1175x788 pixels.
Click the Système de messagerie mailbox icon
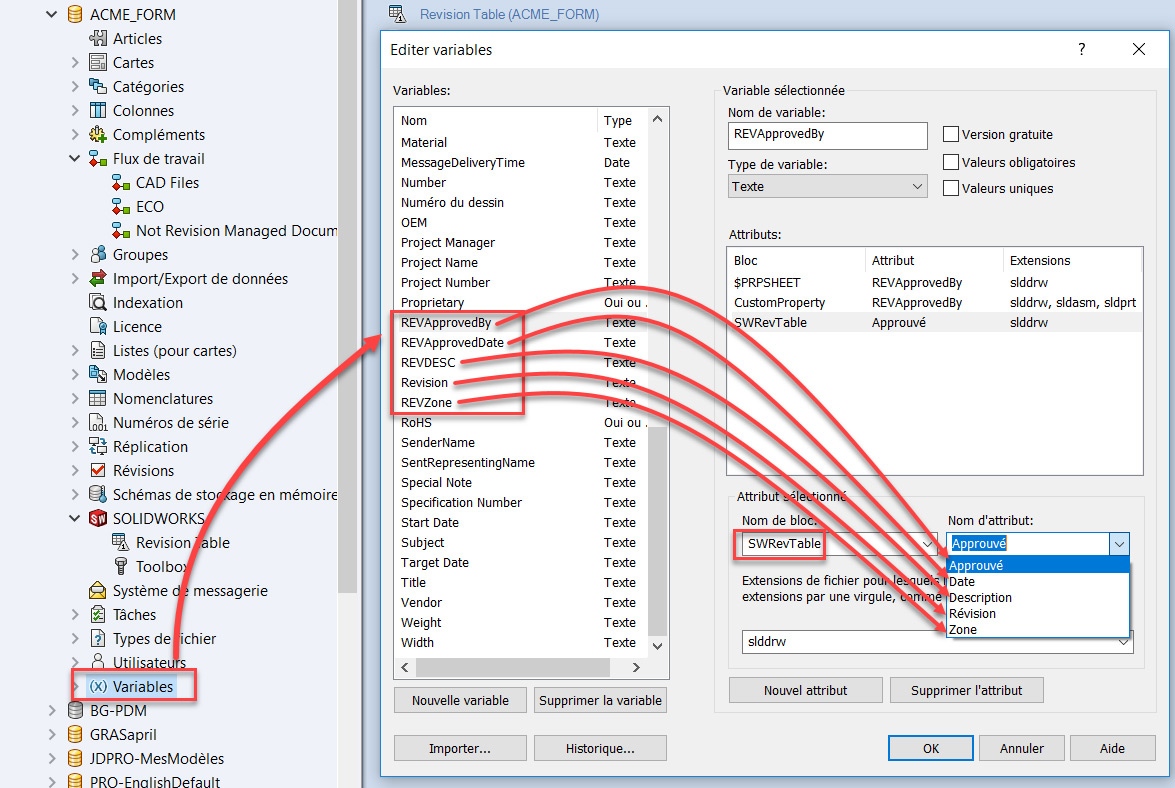pos(98,590)
